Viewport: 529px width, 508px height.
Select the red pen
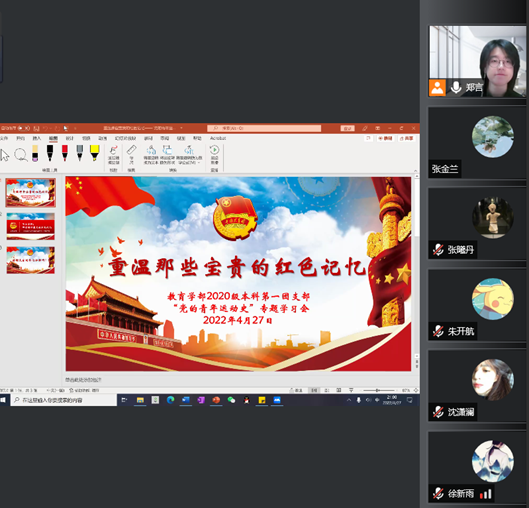(65, 153)
